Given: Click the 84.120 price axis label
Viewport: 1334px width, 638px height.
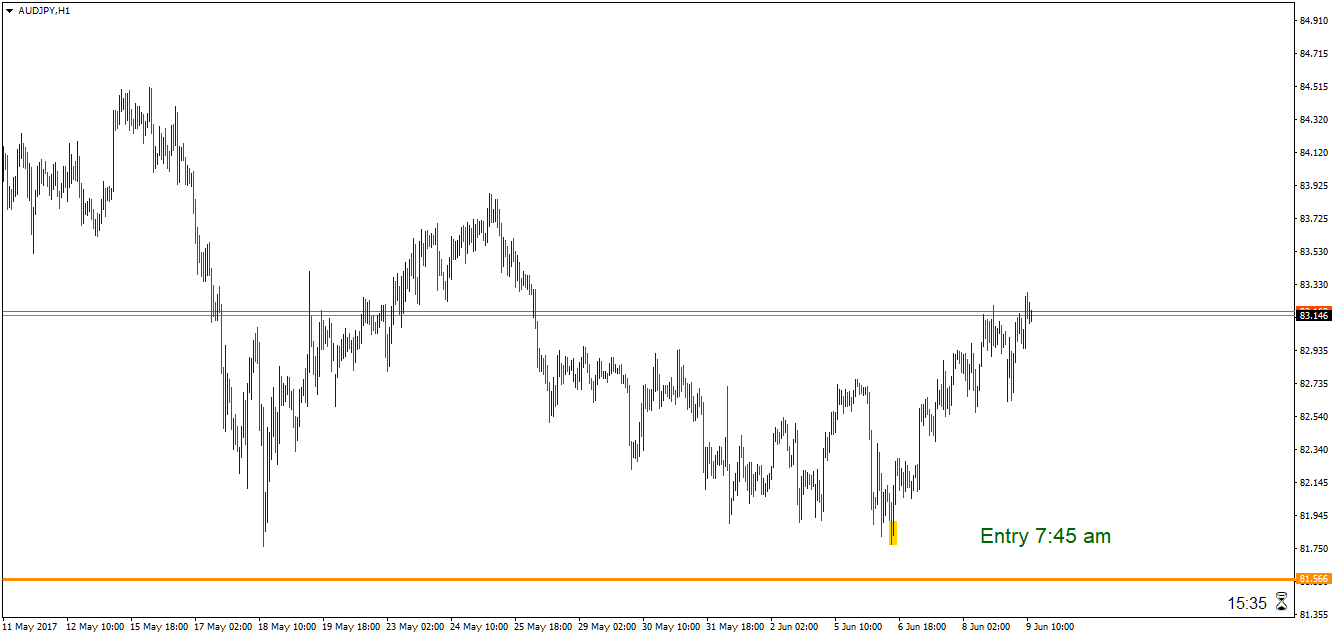Looking at the screenshot, I should (1313, 152).
